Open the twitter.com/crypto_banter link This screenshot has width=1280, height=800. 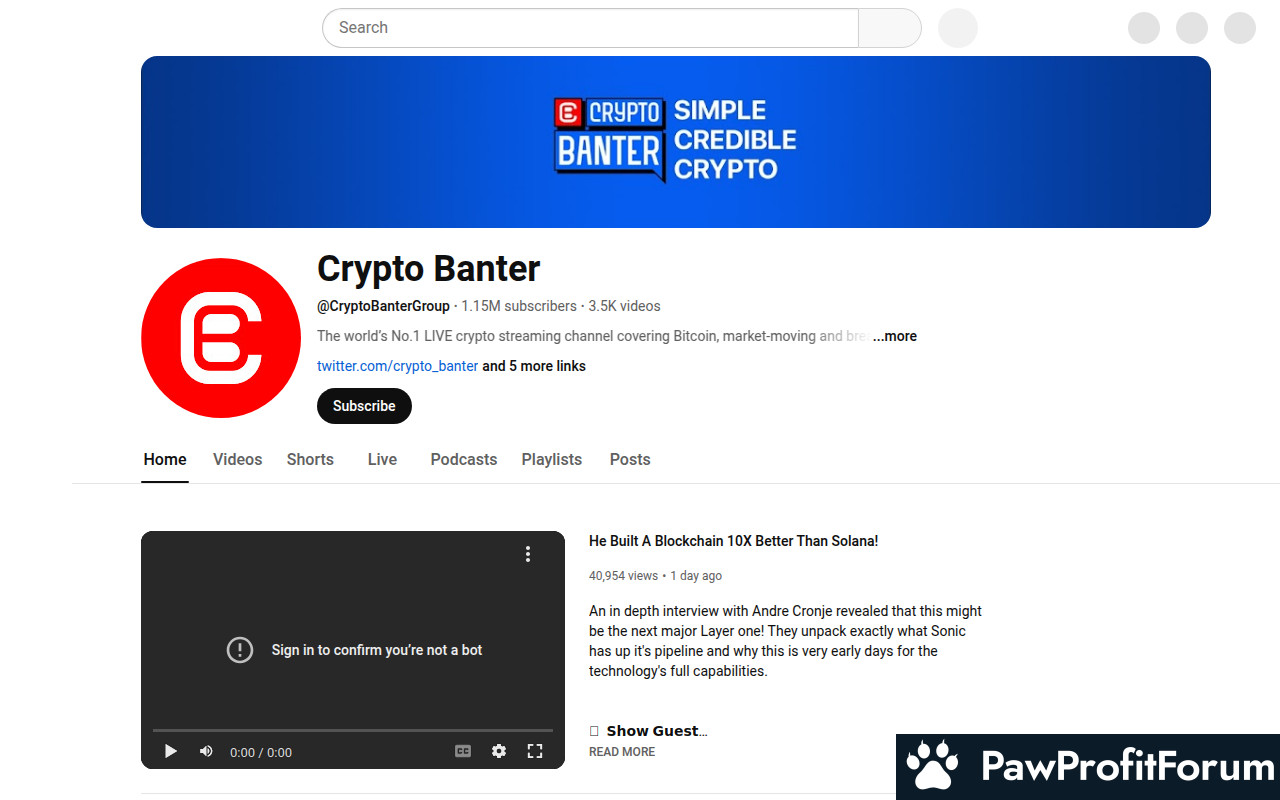click(x=398, y=366)
